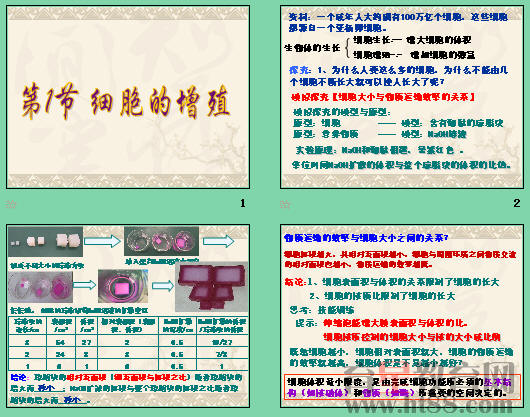Click the 生物体的生长 label on slide 2
This screenshot has width=530, height=417.
(x=312, y=48)
